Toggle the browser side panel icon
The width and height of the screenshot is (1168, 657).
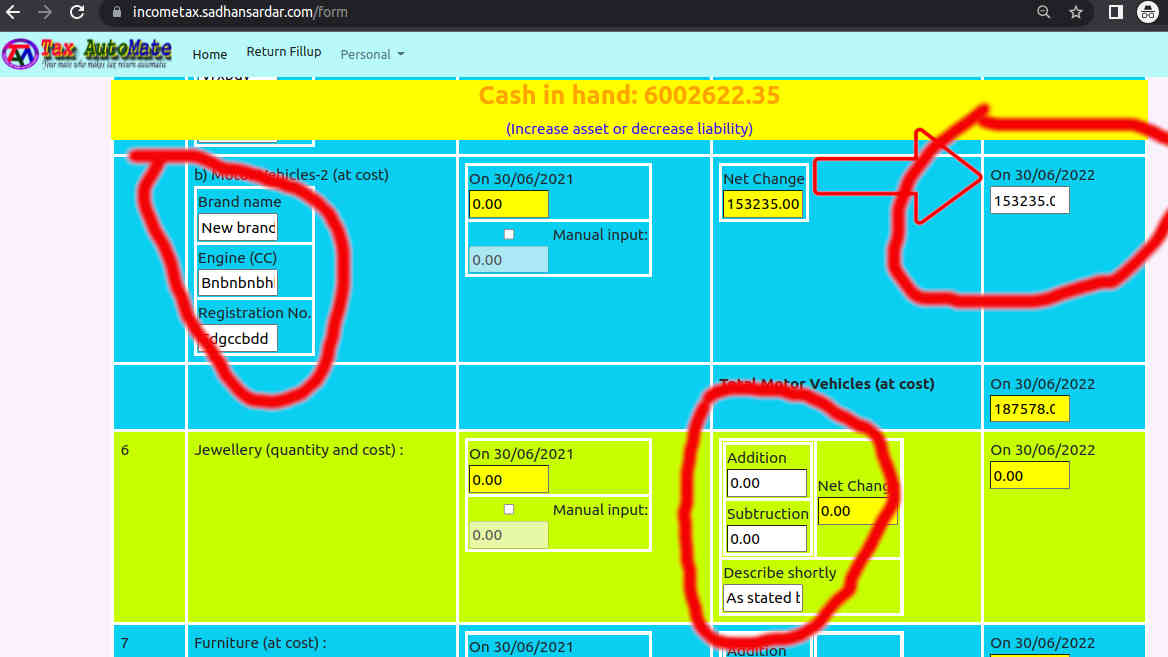pos(1116,12)
